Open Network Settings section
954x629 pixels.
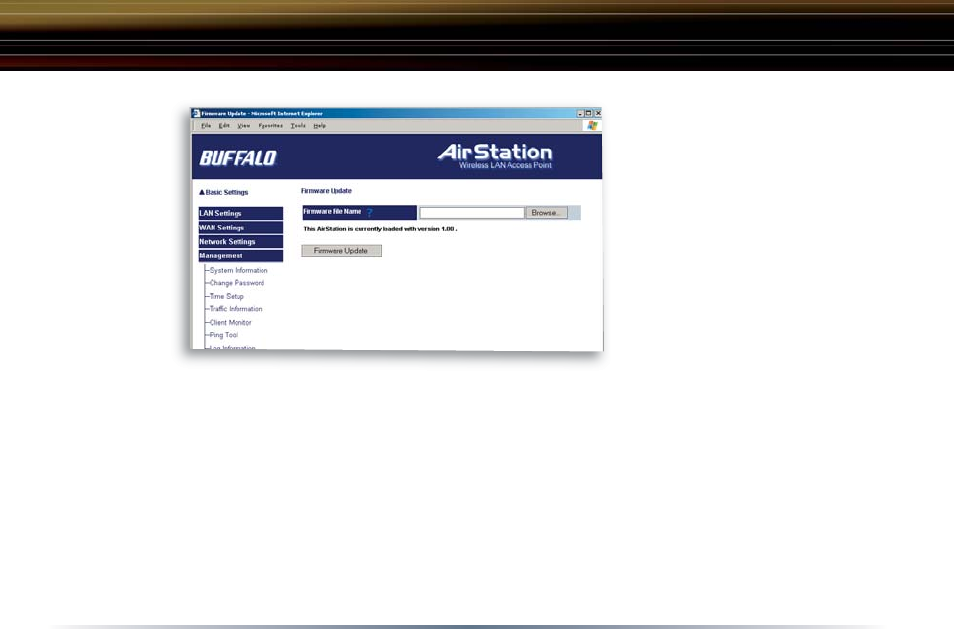pos(240,242)
